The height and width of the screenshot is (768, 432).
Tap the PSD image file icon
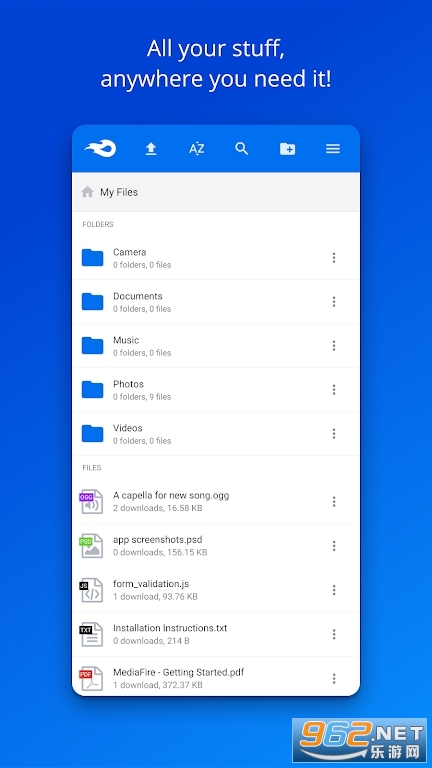tap(92, 546)
